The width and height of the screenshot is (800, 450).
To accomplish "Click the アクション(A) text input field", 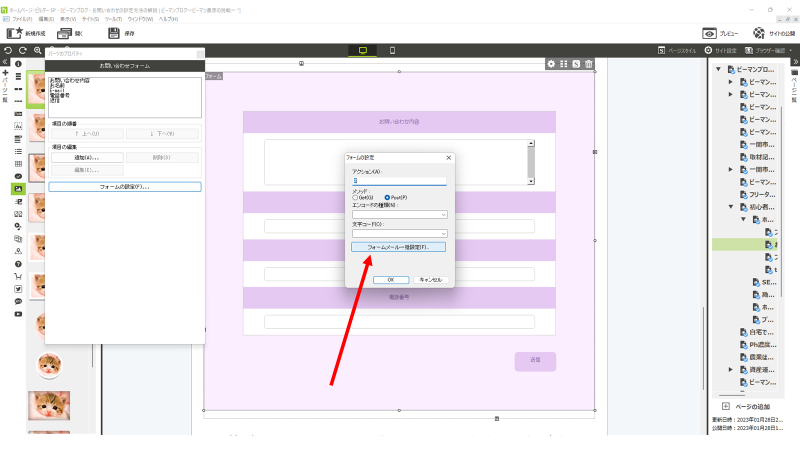I will pyautogui.click(x=399, y=181).
